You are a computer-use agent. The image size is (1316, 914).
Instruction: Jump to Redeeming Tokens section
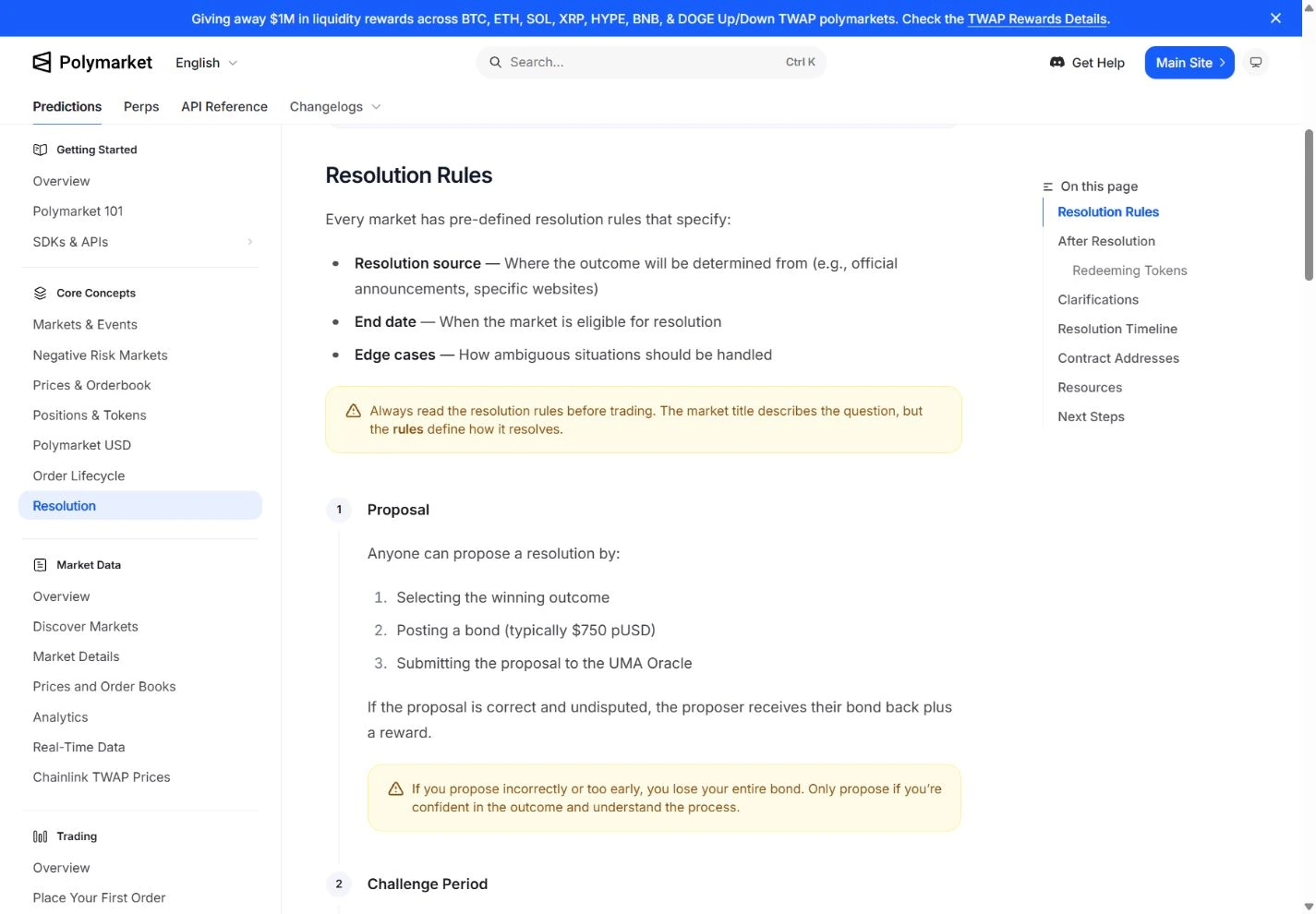(1129, 271)
